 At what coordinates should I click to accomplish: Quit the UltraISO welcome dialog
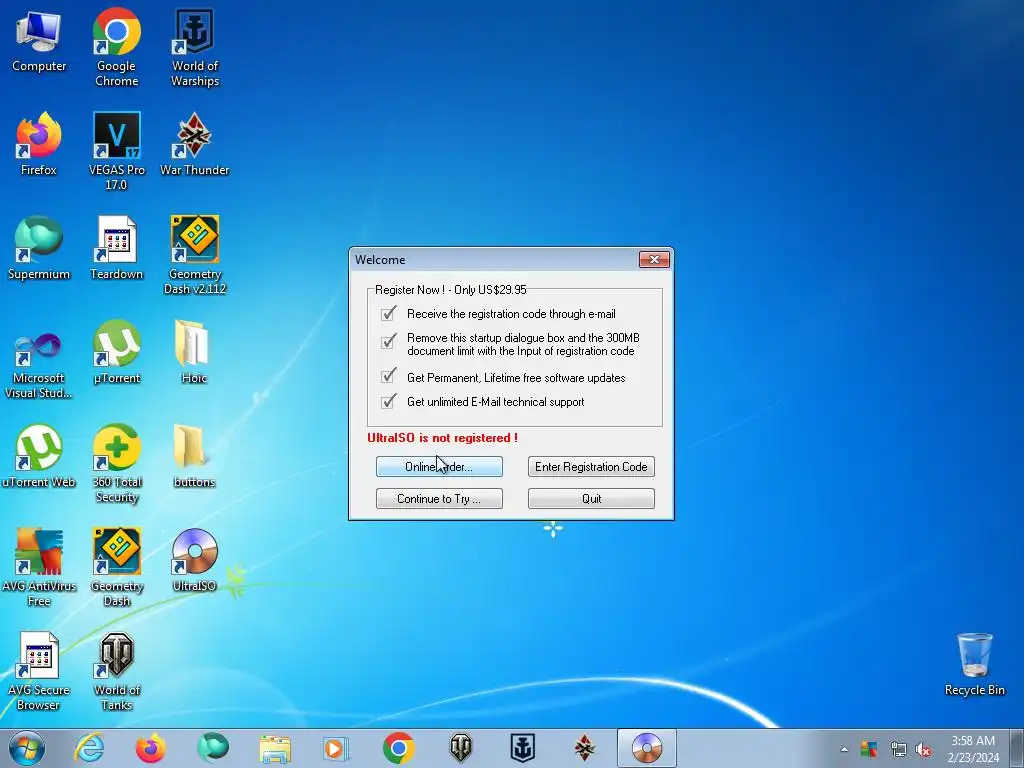[x=591, y=498]
